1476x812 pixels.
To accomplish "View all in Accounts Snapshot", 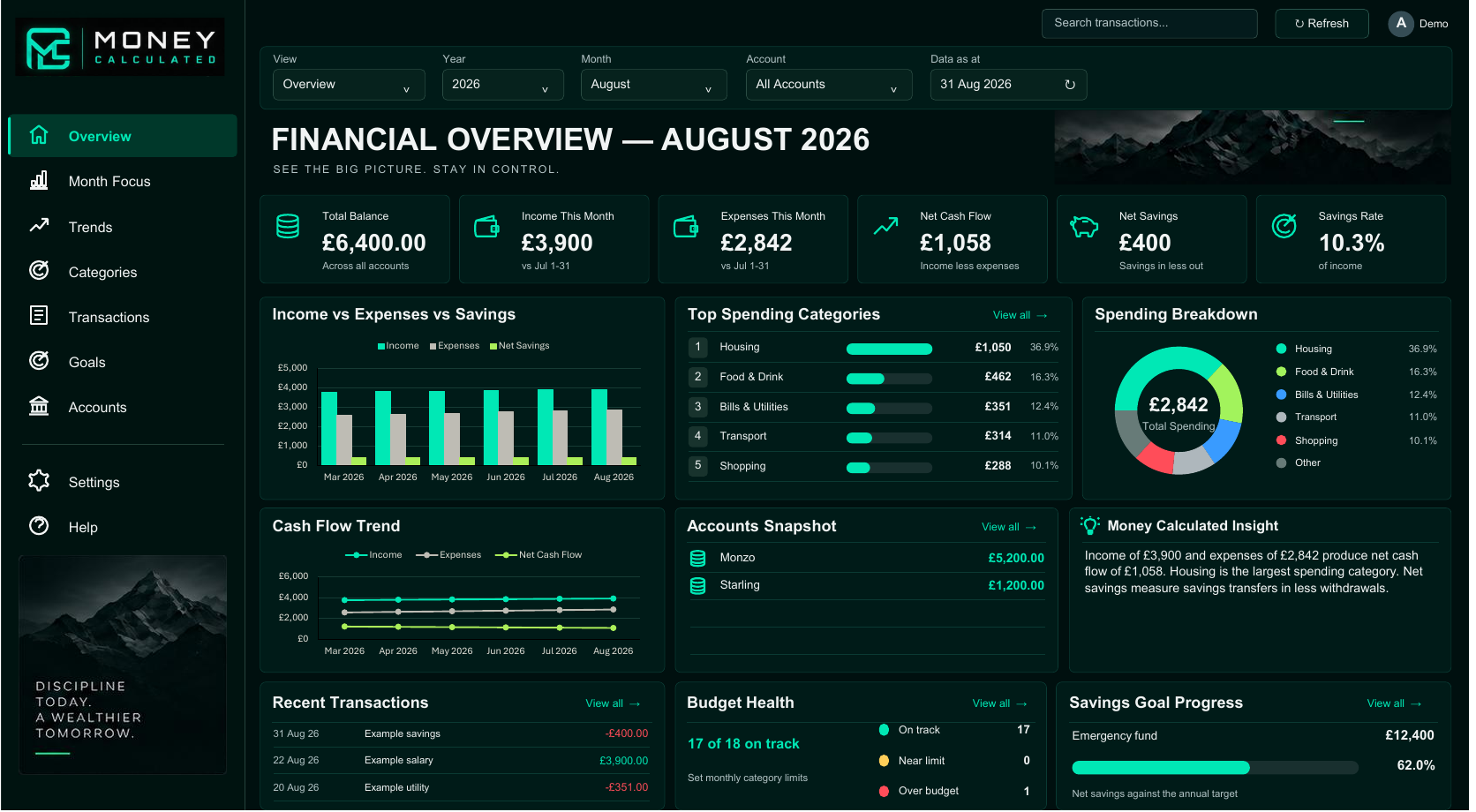I will (1009, 527).
